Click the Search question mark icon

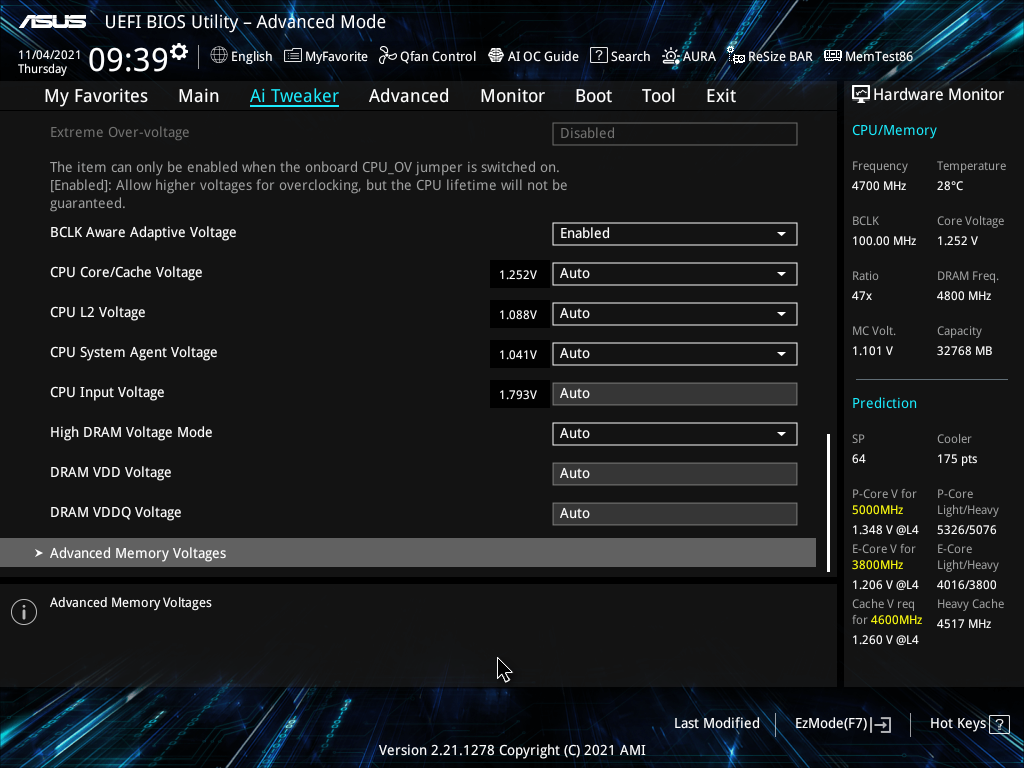pyautogui.click(x=599, y=56)
